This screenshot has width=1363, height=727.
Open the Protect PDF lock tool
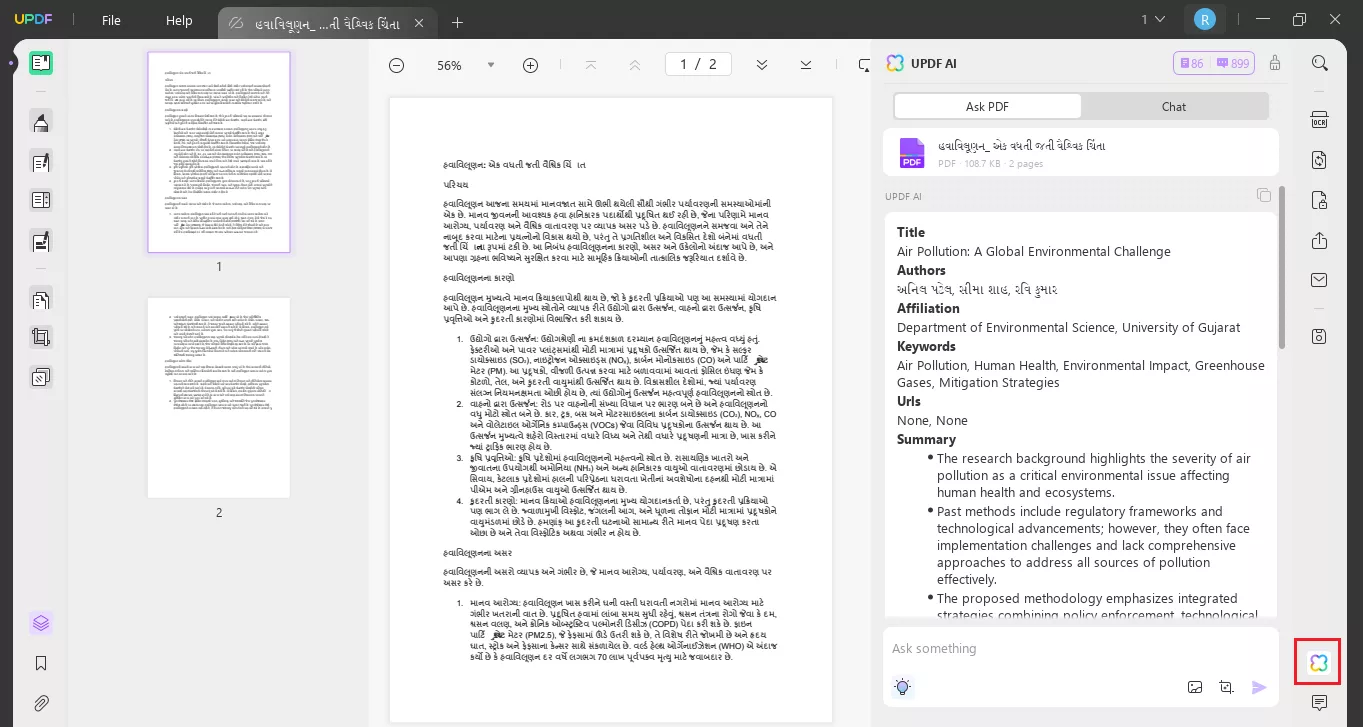click(1320, 200)
